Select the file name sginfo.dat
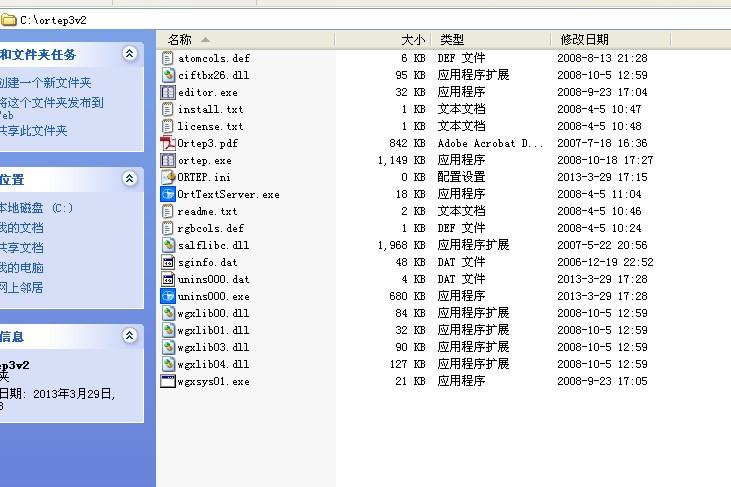 (207, 262)
